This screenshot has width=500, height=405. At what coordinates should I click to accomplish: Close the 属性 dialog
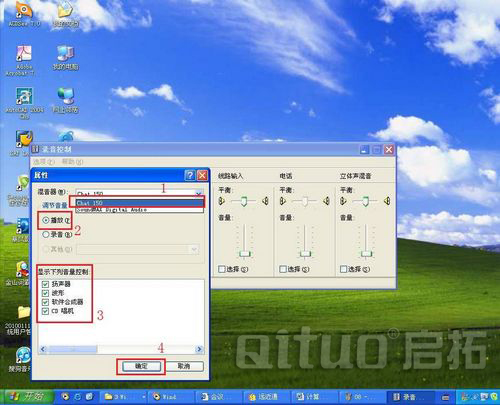click(203, 175)
